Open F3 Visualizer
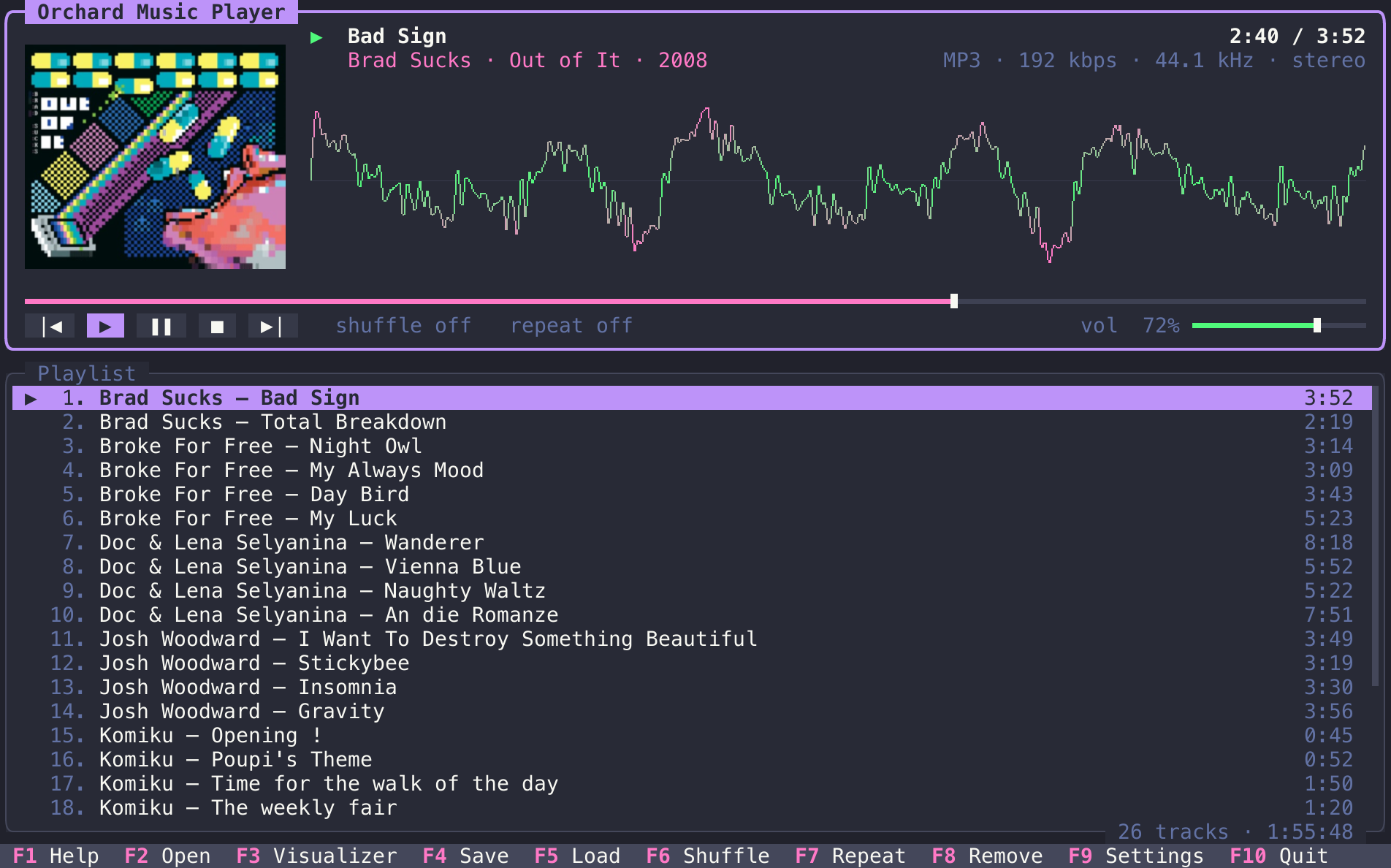Viewport: 1391px width, 868px height. coord(316,856)
